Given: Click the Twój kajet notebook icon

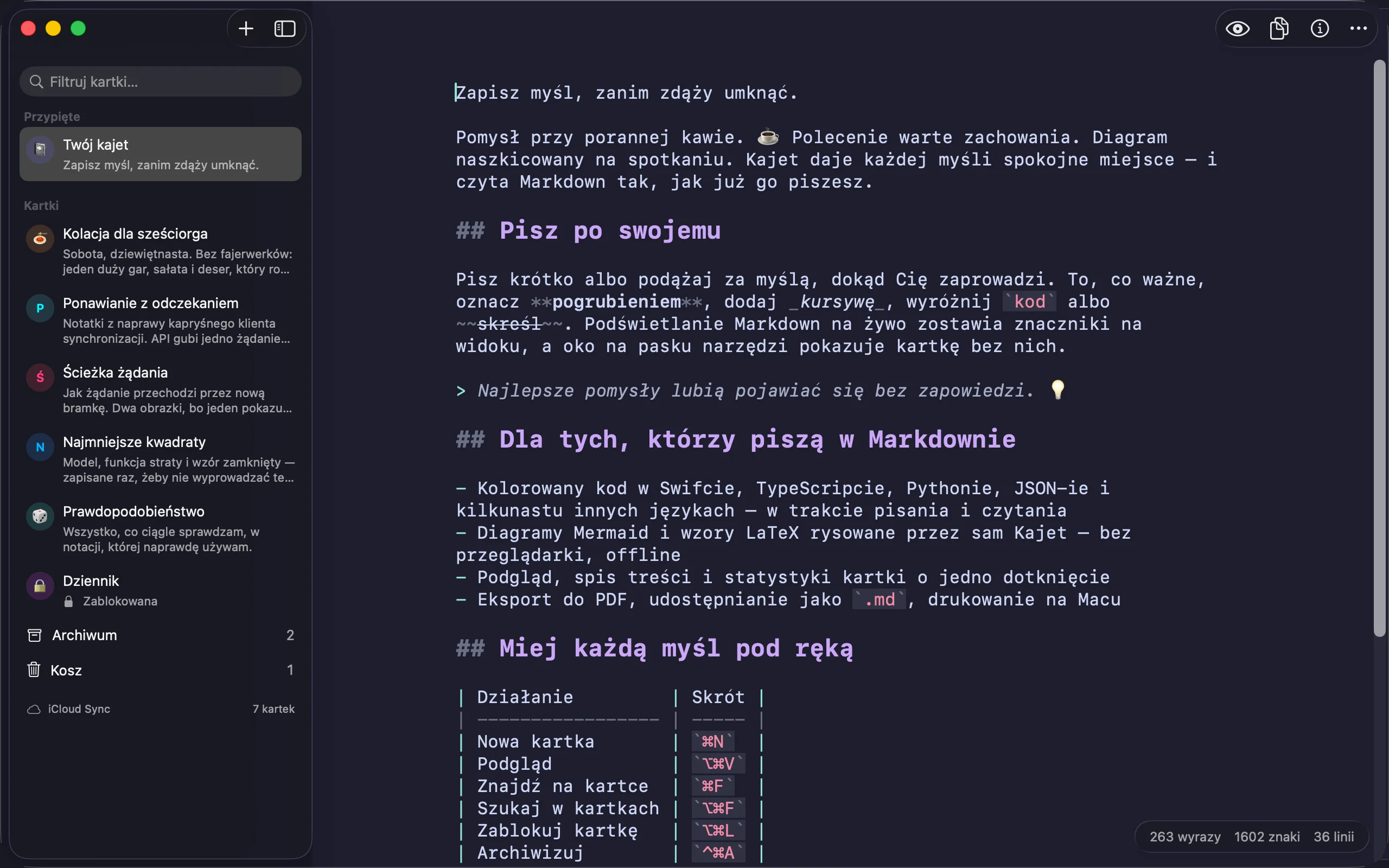Looking at the screenshot, I should 40,150.
